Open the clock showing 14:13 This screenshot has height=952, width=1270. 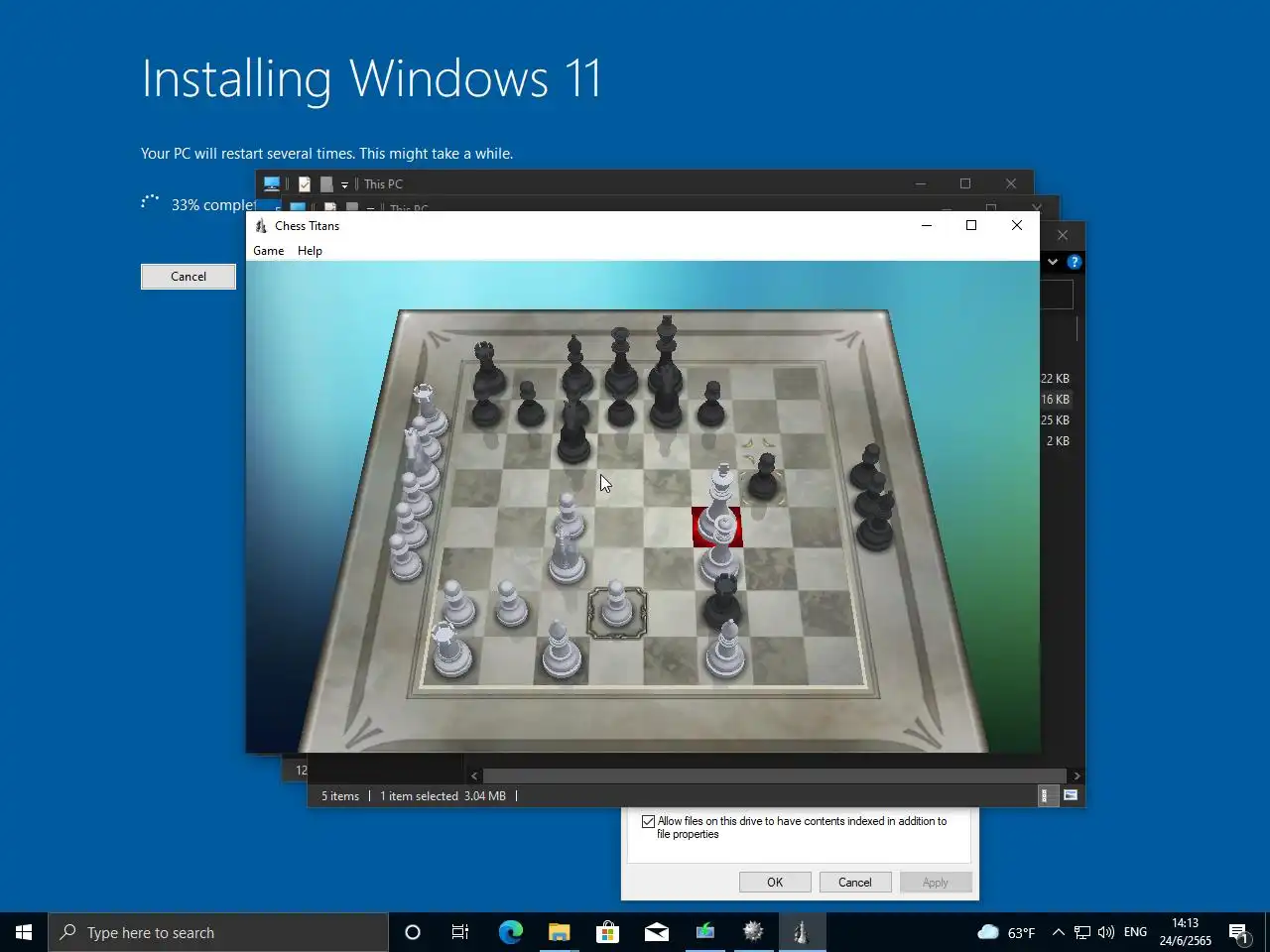pos(1186,932)
